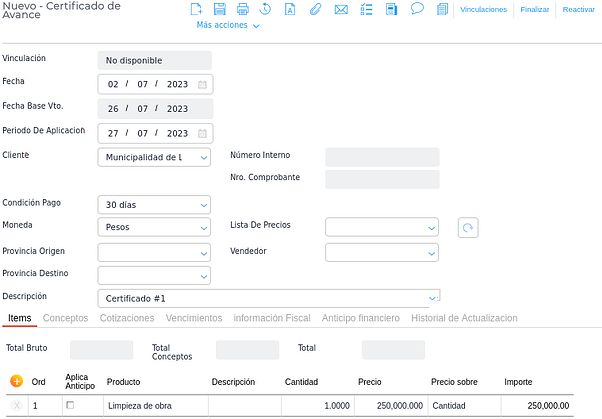Click the new document icon
Image resolution: width=602 pixels, height=419 pixels.
coord(196,10)
